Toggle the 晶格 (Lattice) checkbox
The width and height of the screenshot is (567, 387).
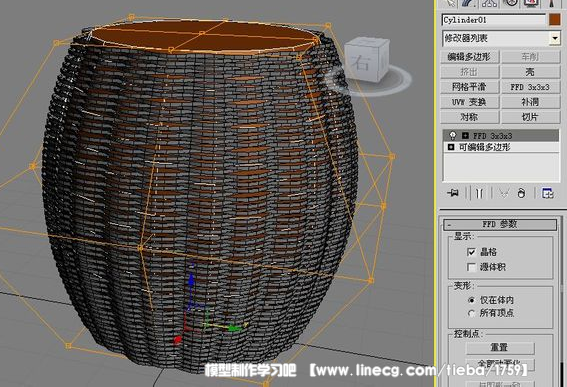[x=471, y=252]
